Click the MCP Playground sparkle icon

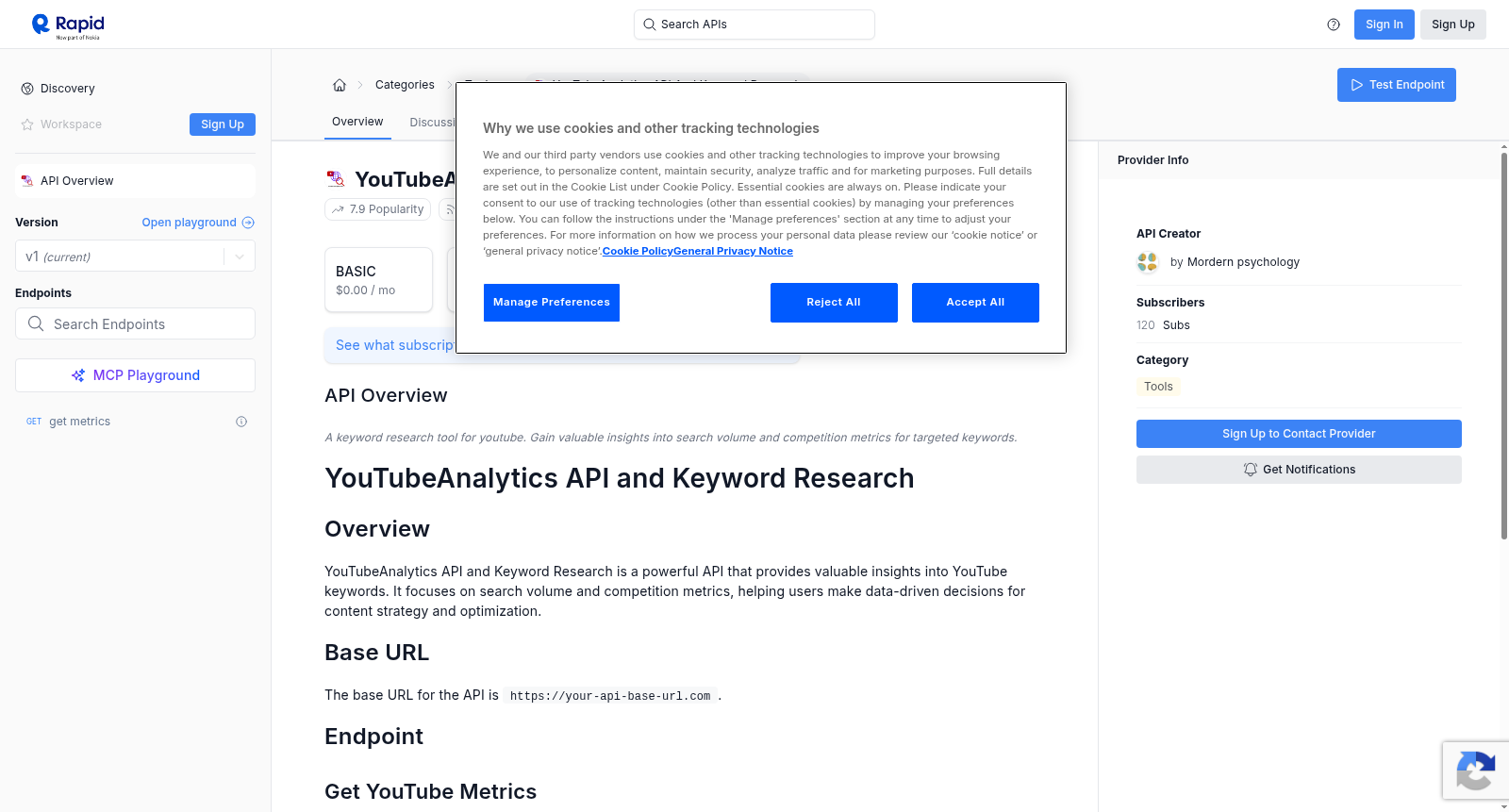[78, 375]
